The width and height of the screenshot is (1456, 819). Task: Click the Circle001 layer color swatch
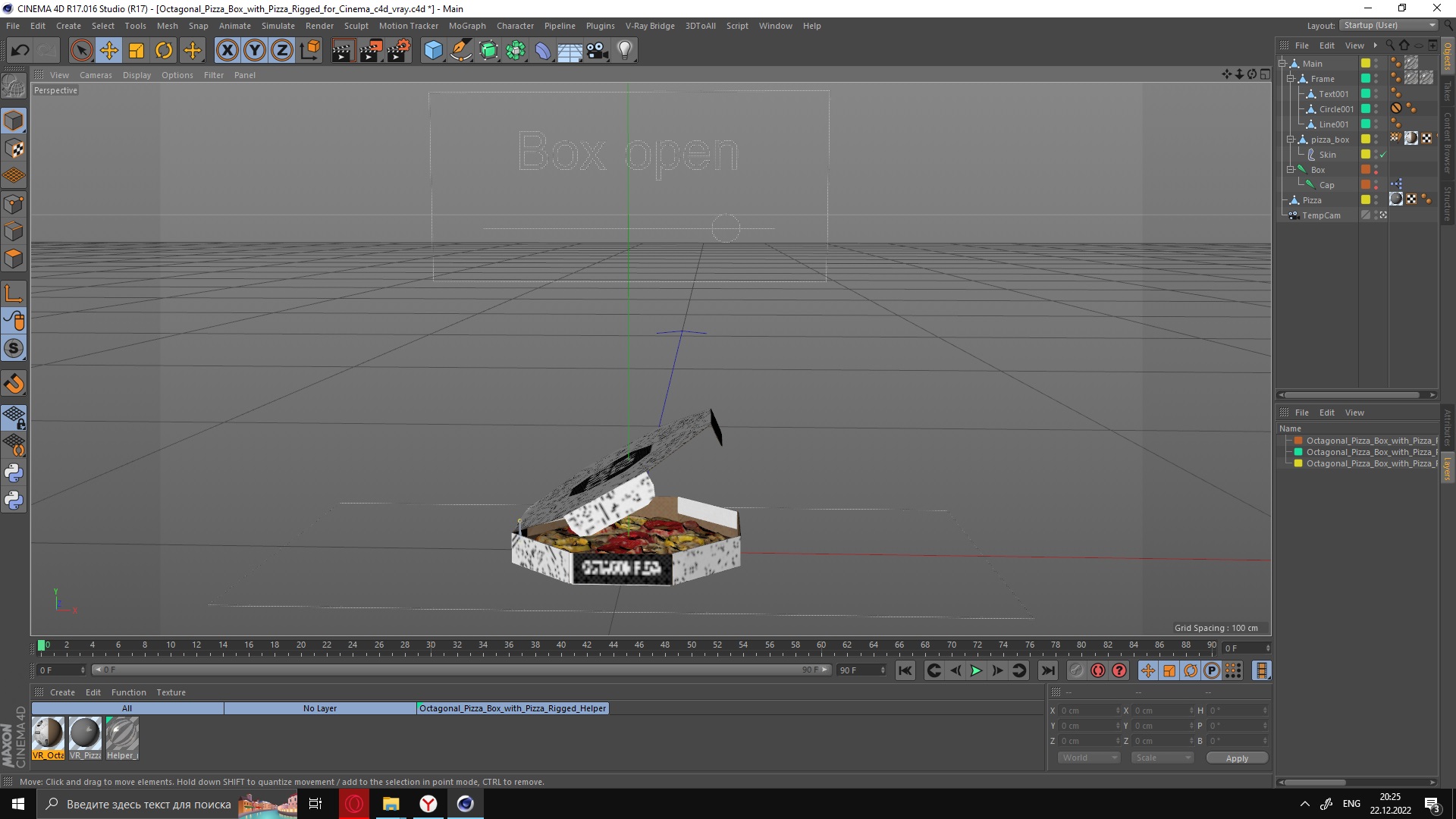(1365, 109)
